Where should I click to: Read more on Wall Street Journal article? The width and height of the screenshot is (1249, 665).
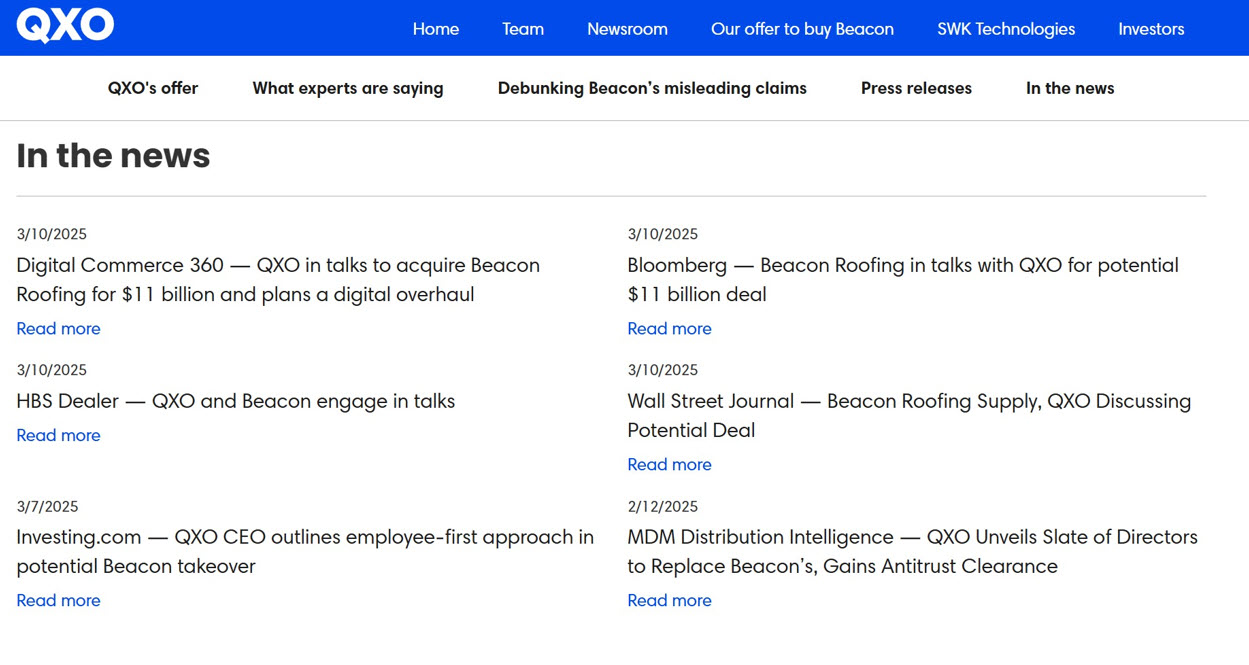(x=669, y=465)
